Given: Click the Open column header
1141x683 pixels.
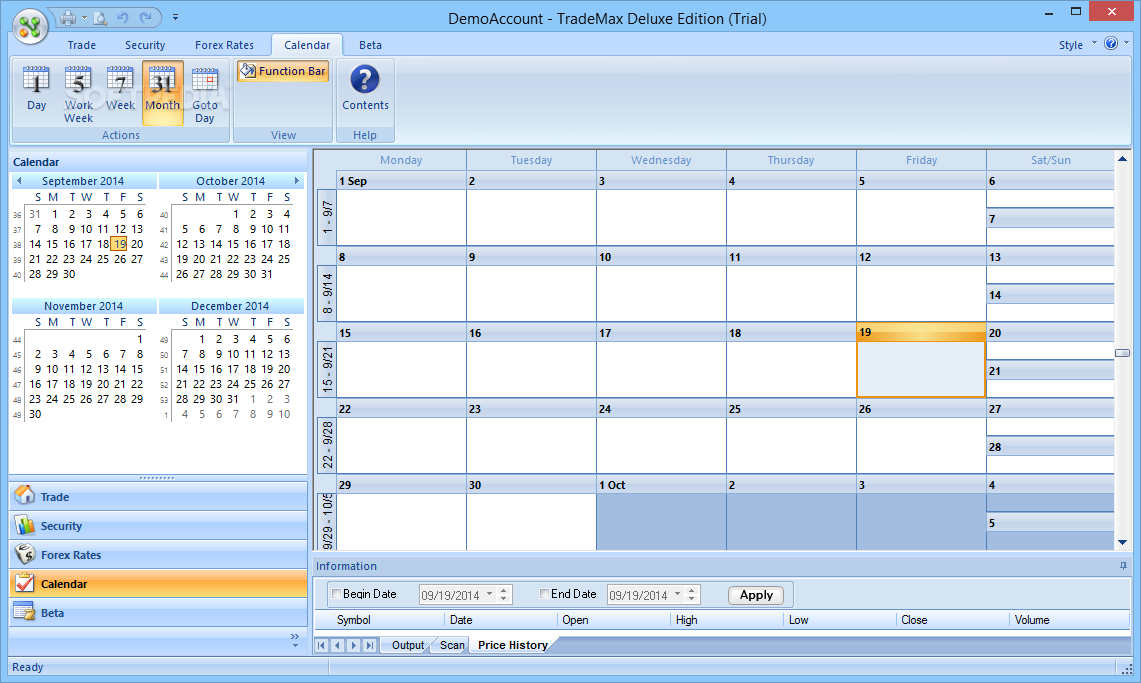Looking at the screenshot, I should 613,620.
